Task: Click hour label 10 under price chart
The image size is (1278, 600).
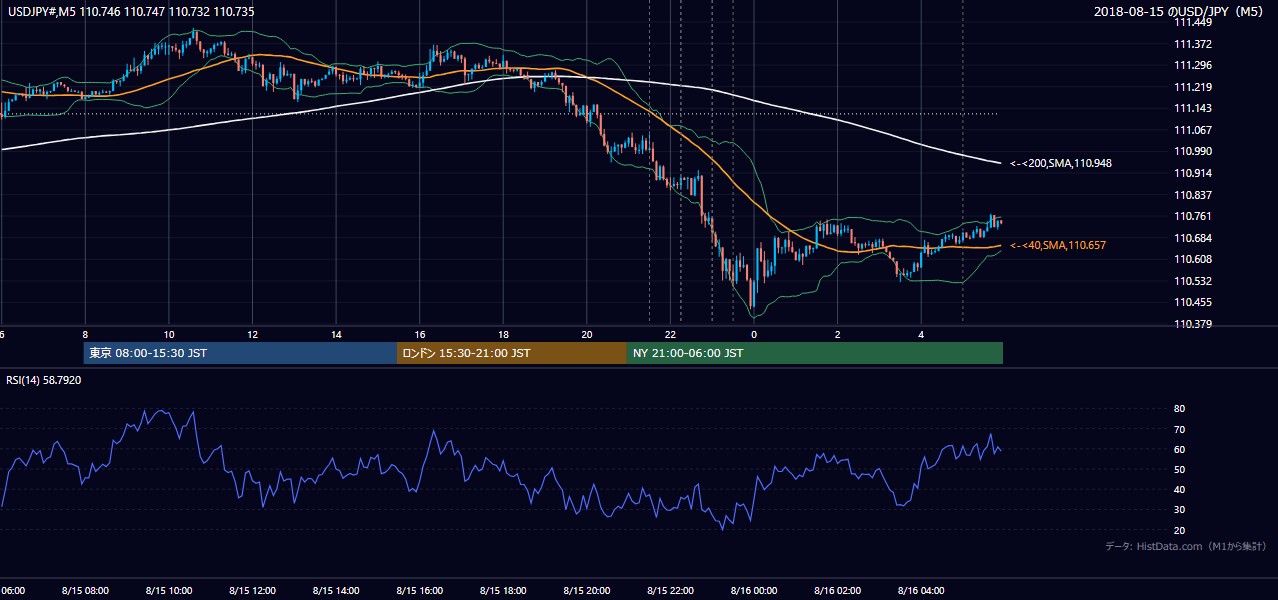Action: 169,334
